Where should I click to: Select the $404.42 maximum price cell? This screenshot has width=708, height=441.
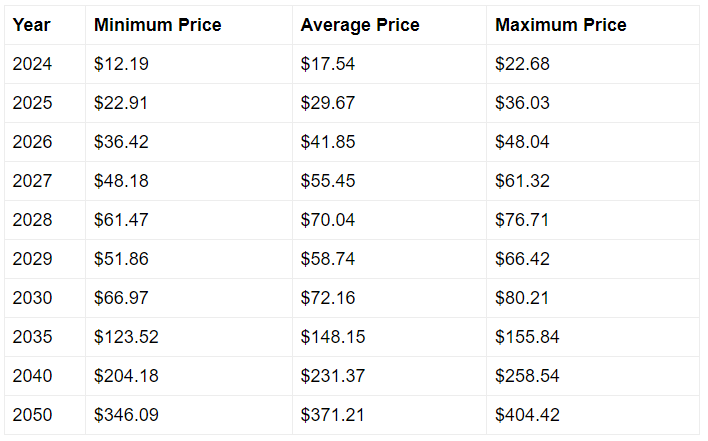click(593, 415)
